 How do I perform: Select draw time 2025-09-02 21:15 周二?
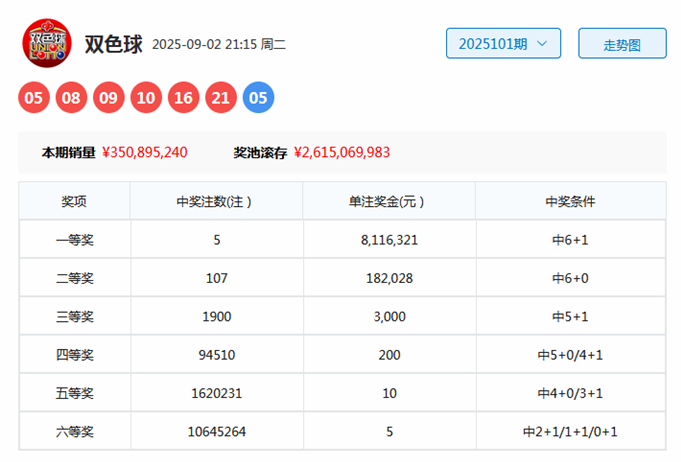pos(219,44)
